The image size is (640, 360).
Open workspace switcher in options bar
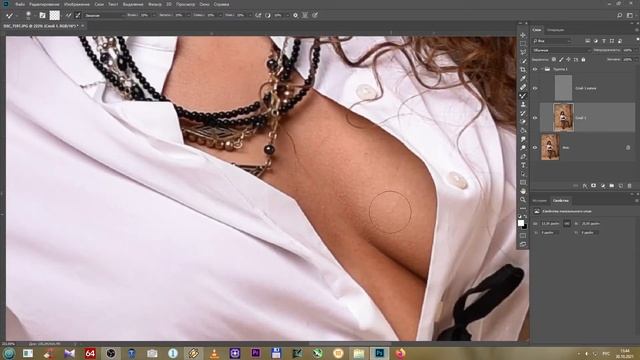click(630, 15)
